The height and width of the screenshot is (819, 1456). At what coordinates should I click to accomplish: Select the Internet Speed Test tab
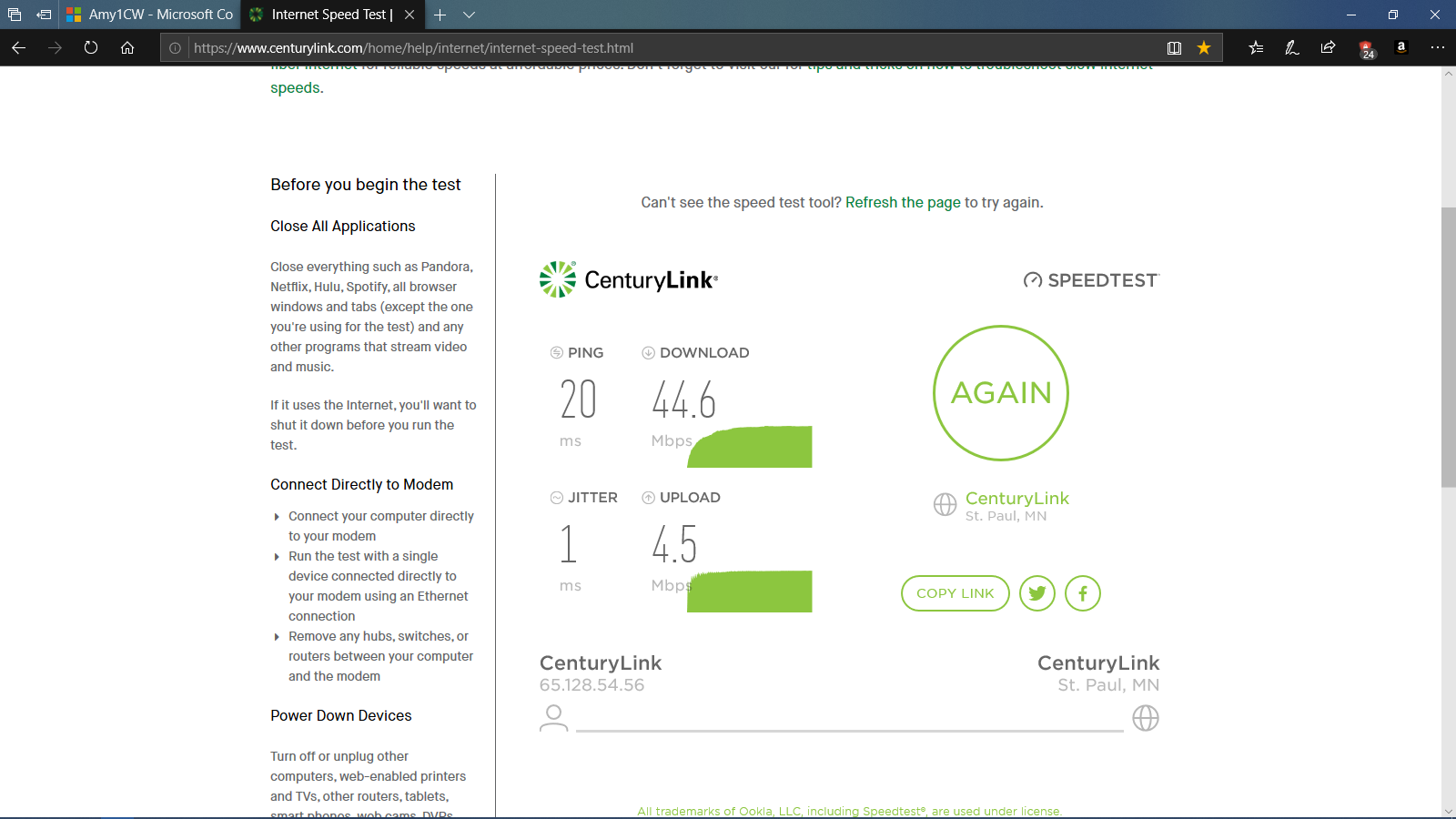pyautogui.click(x=332, y=15)
